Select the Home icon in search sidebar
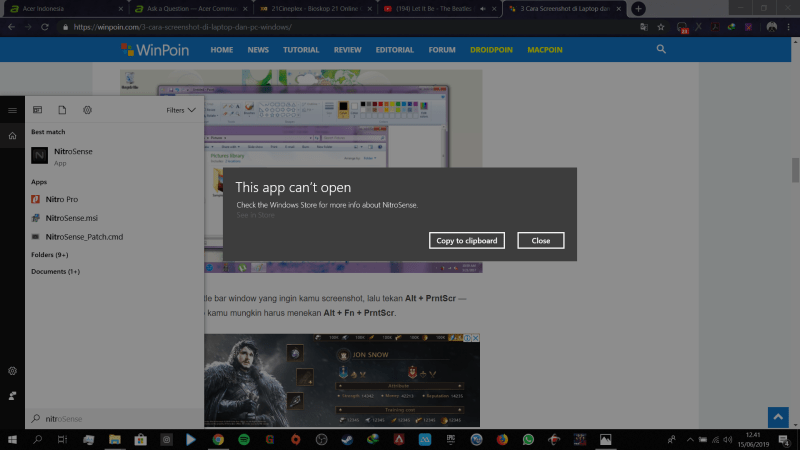 point(12,136)
